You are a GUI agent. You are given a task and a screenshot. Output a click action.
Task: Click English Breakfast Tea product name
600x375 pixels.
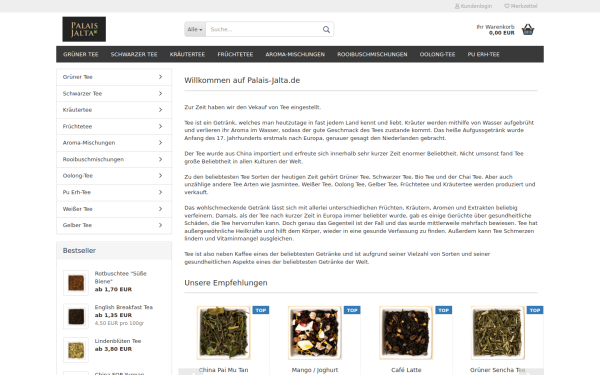point(124,307)
